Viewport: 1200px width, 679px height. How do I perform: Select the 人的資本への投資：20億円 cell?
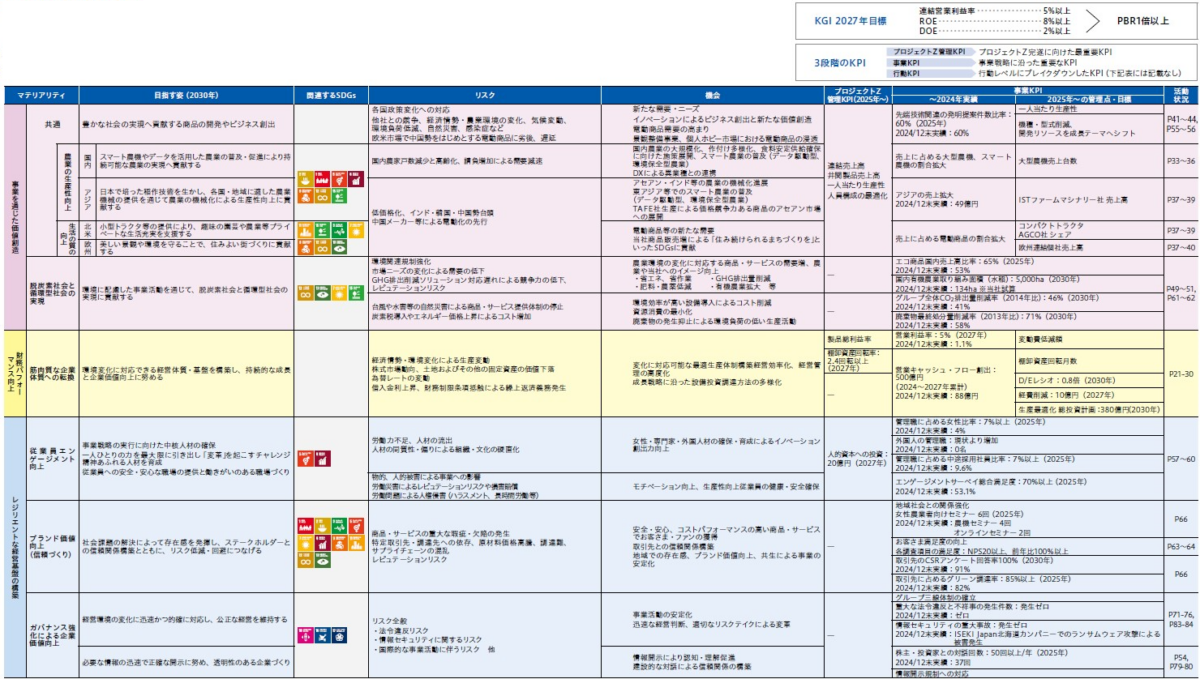(858, 460)
